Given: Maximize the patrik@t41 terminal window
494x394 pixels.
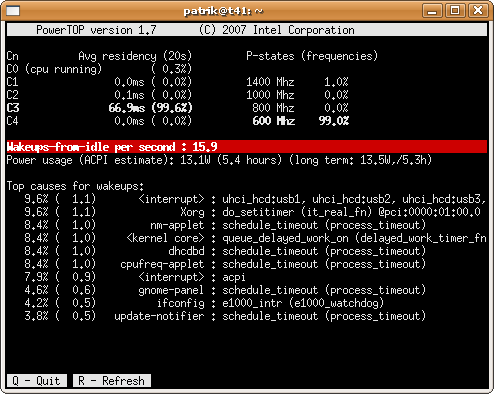Looking at the screenshot, I should pyautogui.click(x=455, y=11).
